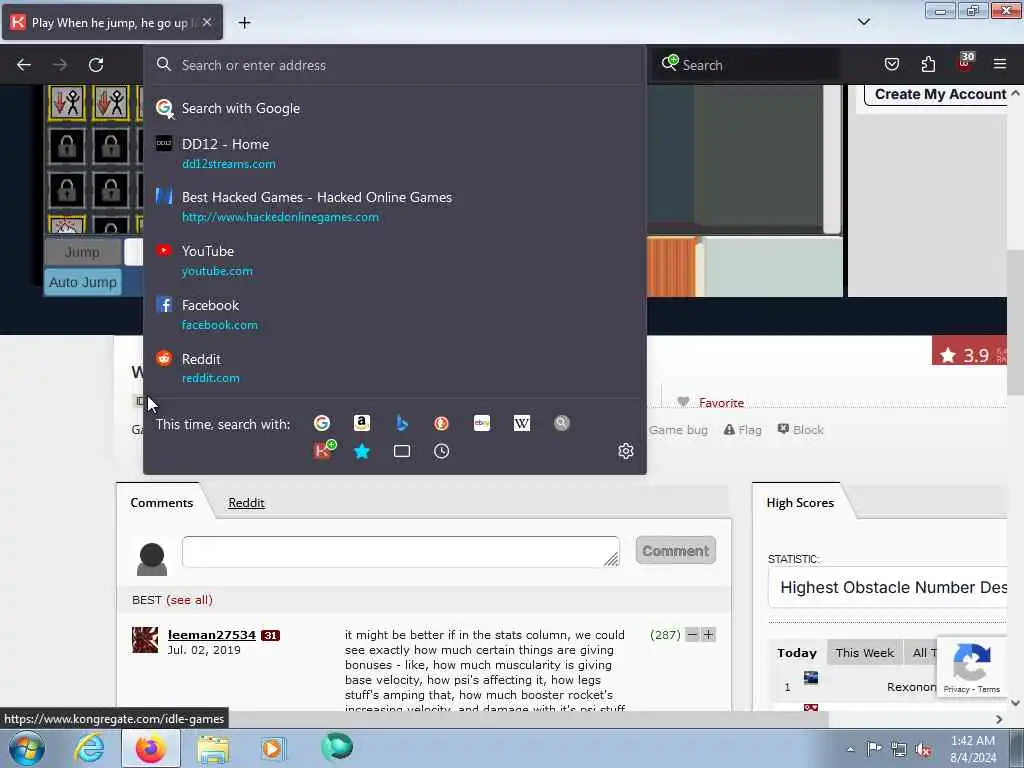Open the Extensions puzzle icon
The width and height of the screenshot is (1024, 768).
[x=928, y=64]
